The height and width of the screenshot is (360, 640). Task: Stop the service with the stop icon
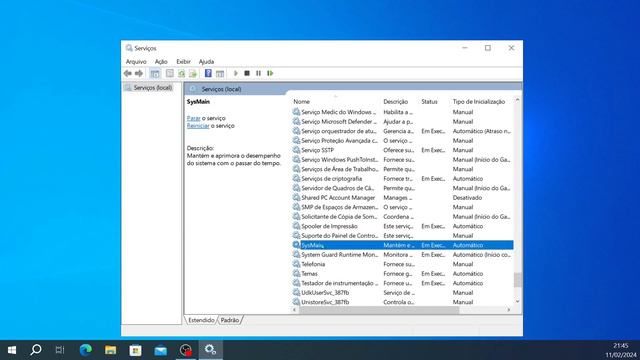coord(247,73)
